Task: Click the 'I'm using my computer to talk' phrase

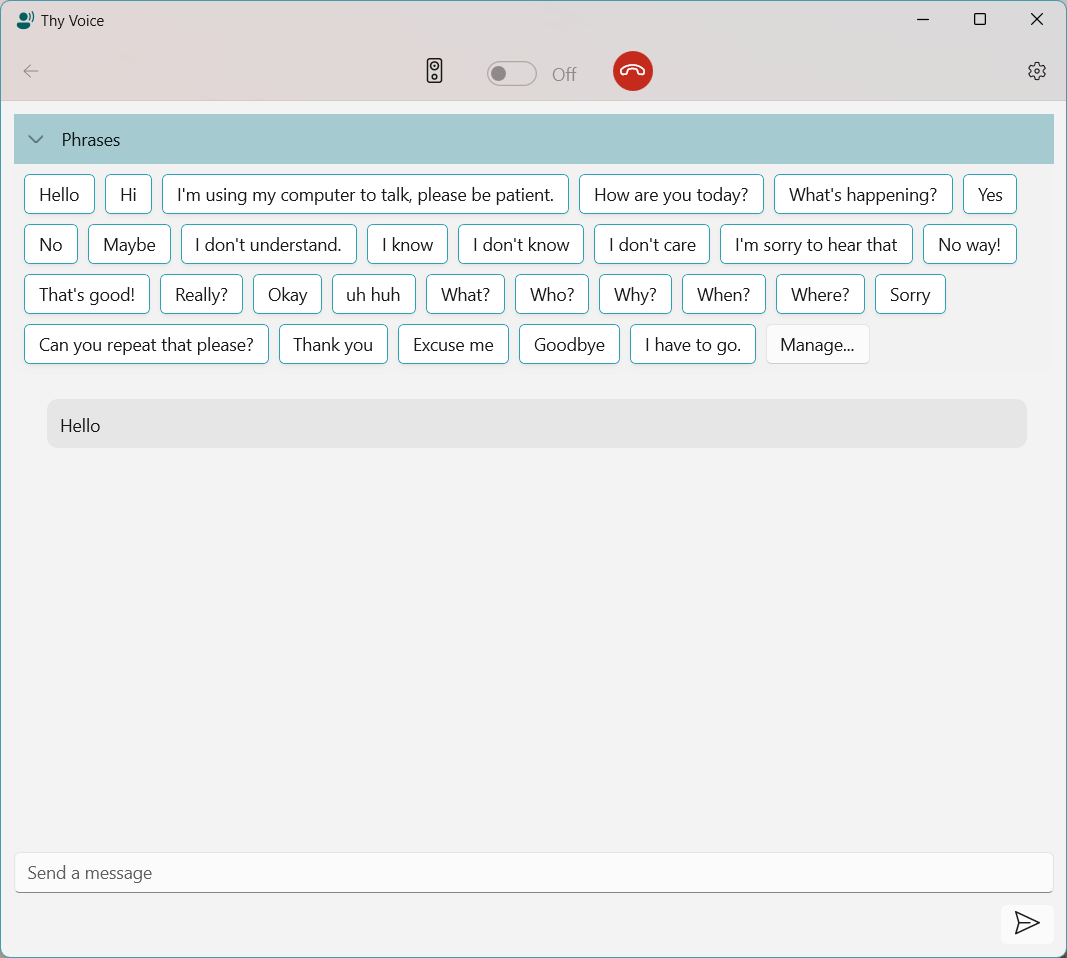Action: pyautogui.click(x=366, y=194)
